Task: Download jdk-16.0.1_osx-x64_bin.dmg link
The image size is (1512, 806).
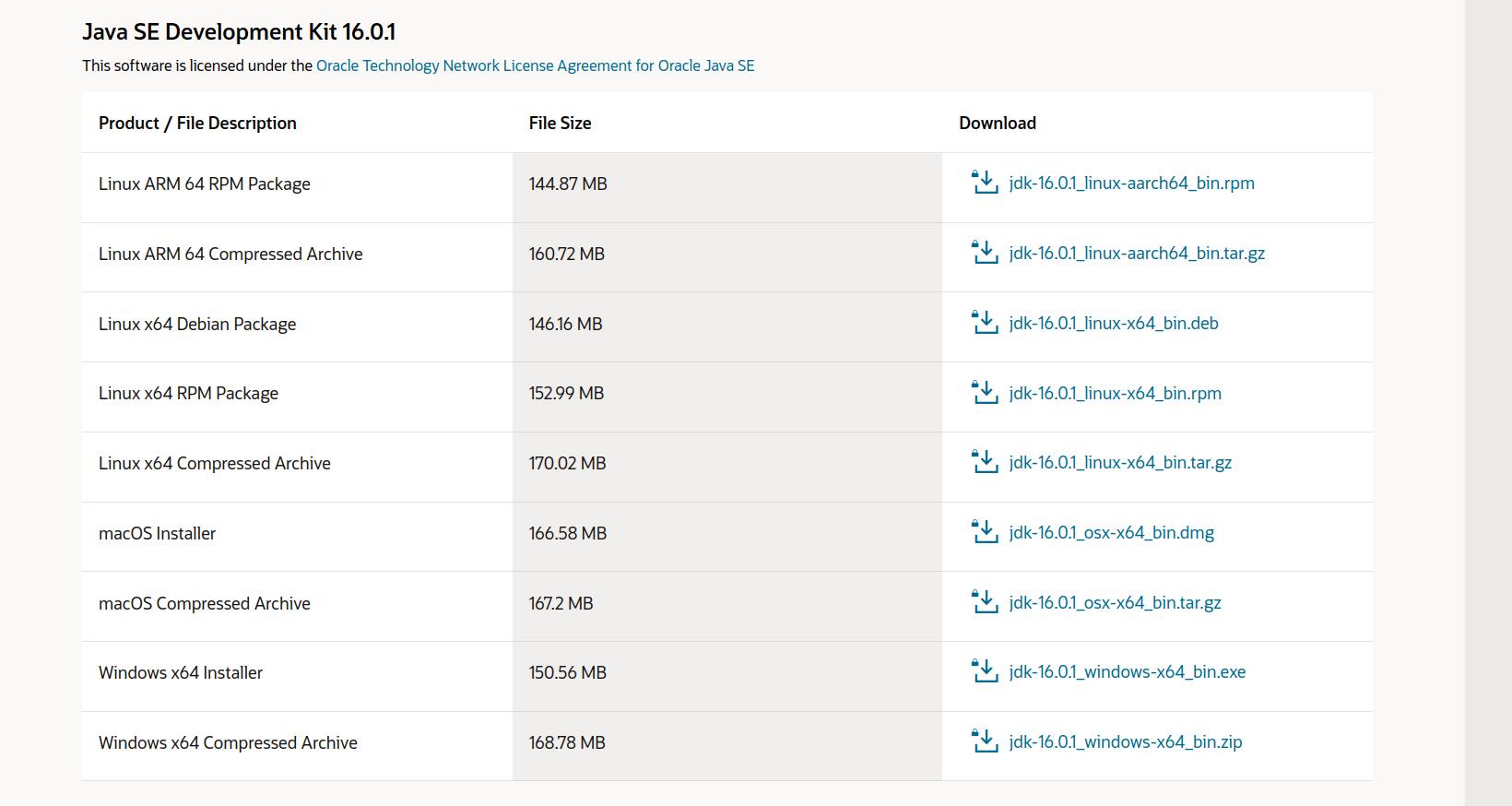Action: (x=1111, y=532)
